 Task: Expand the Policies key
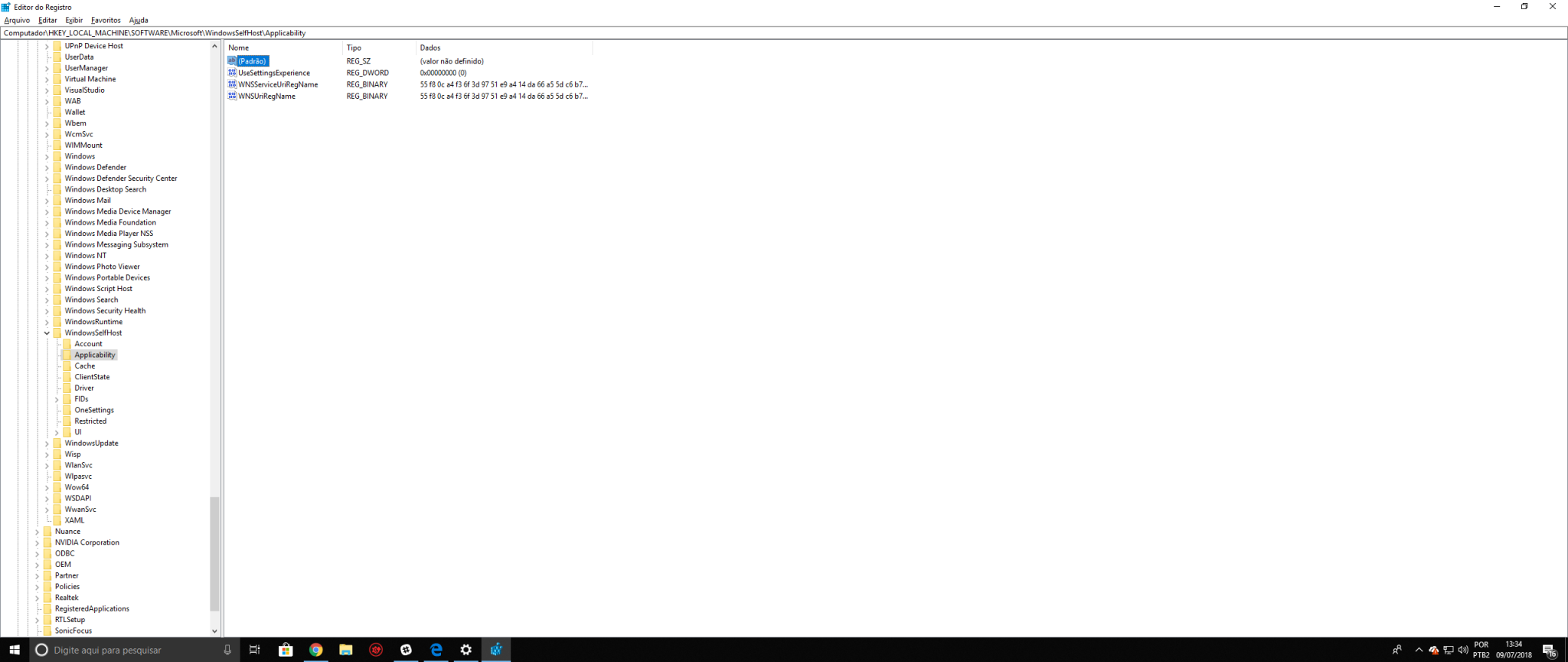pos(37,587)
